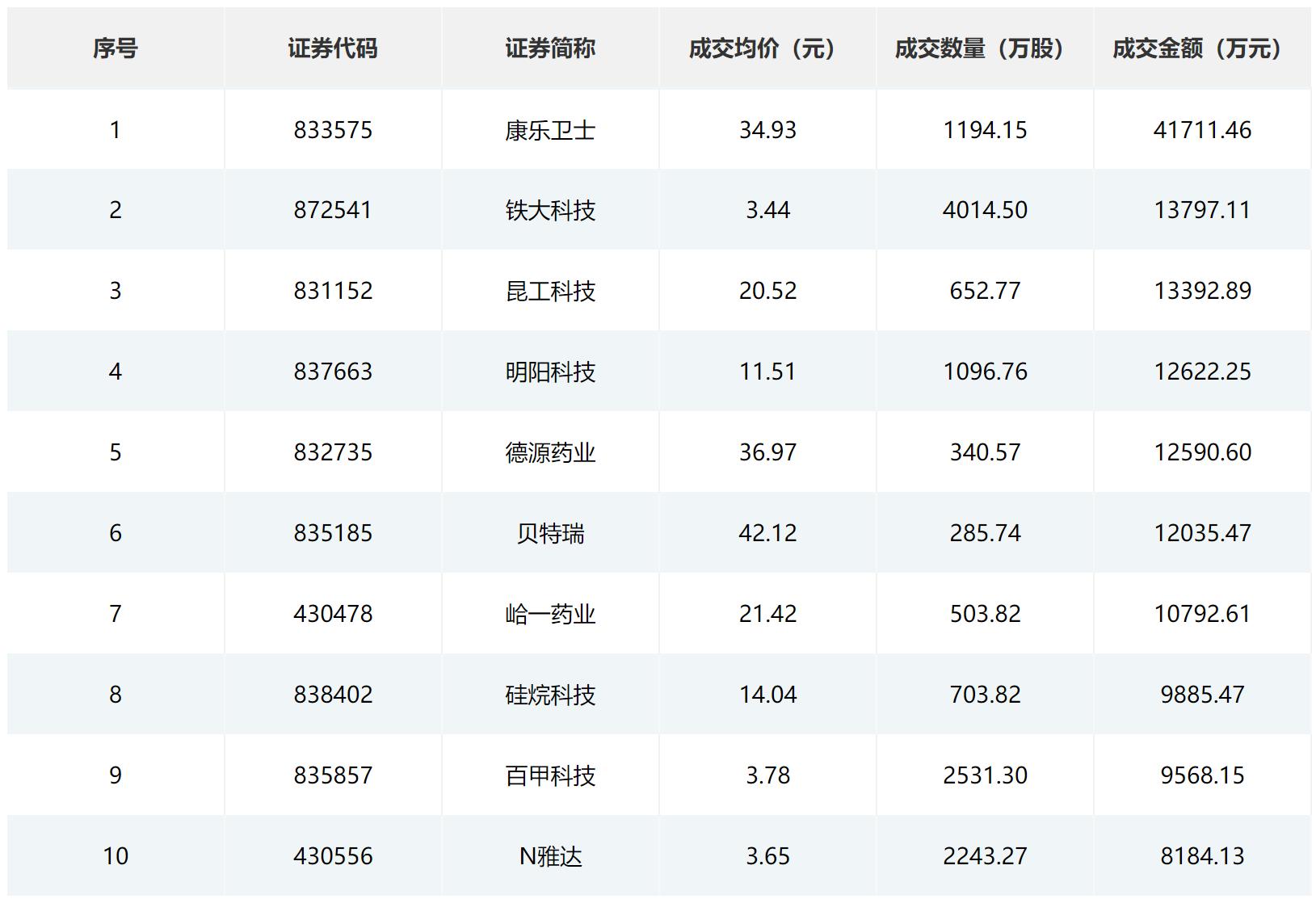The image size is (1316, 899).
Task: Click the average price 34.93
Action: pyautogui.click(x=767, y=130)
